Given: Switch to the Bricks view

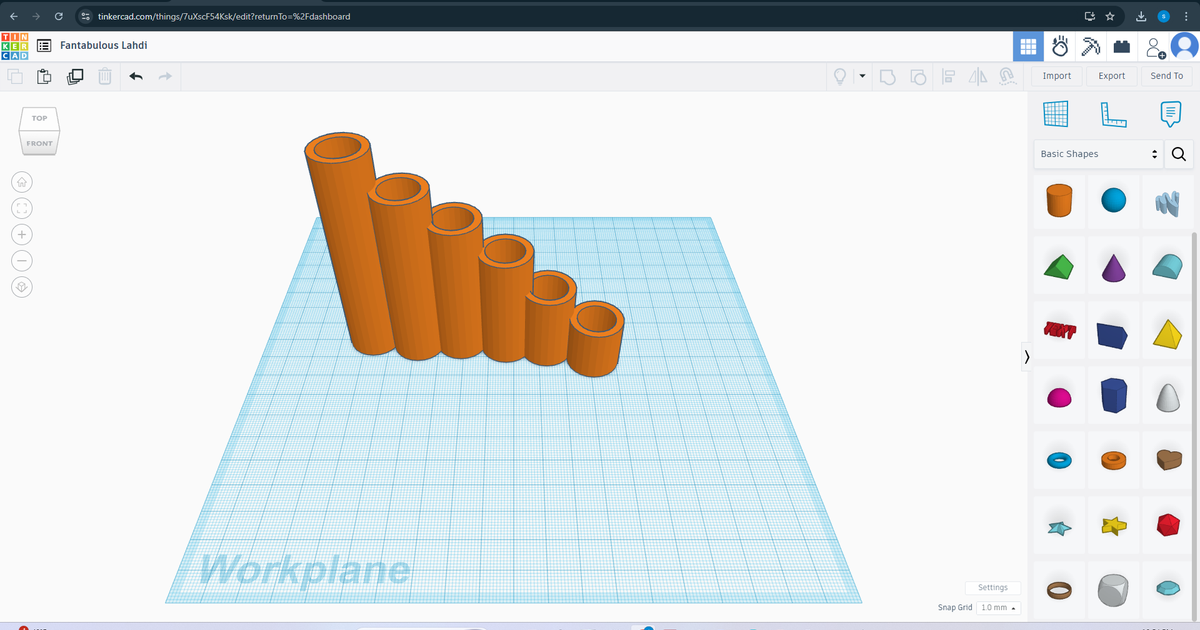Looking at the screenshot, I should coord(1122,46).
